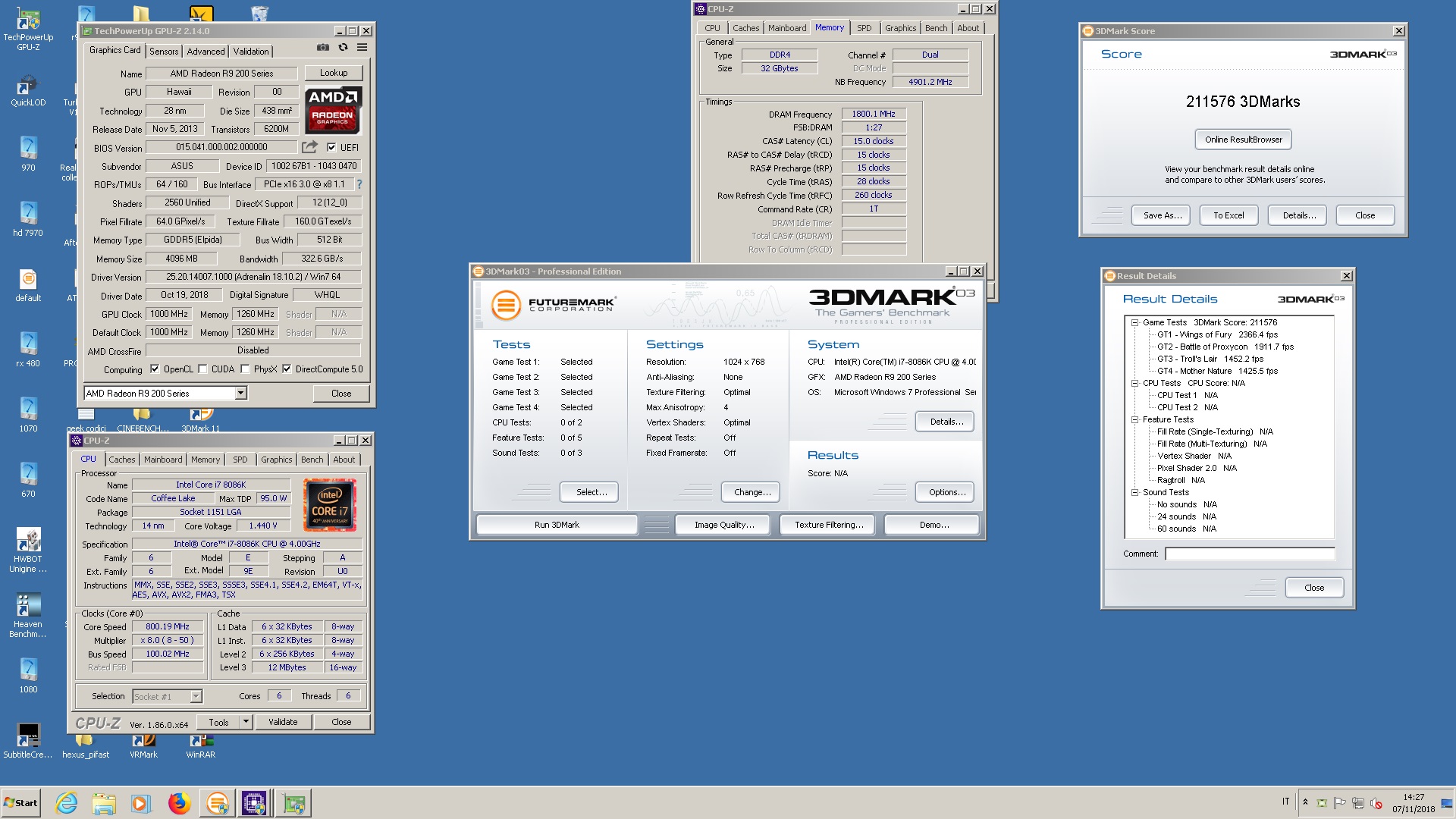This screenshot has height=819, width=1456.
Task: Open Mainboard tab in the lower CPU-Z window
Action: 163,460
